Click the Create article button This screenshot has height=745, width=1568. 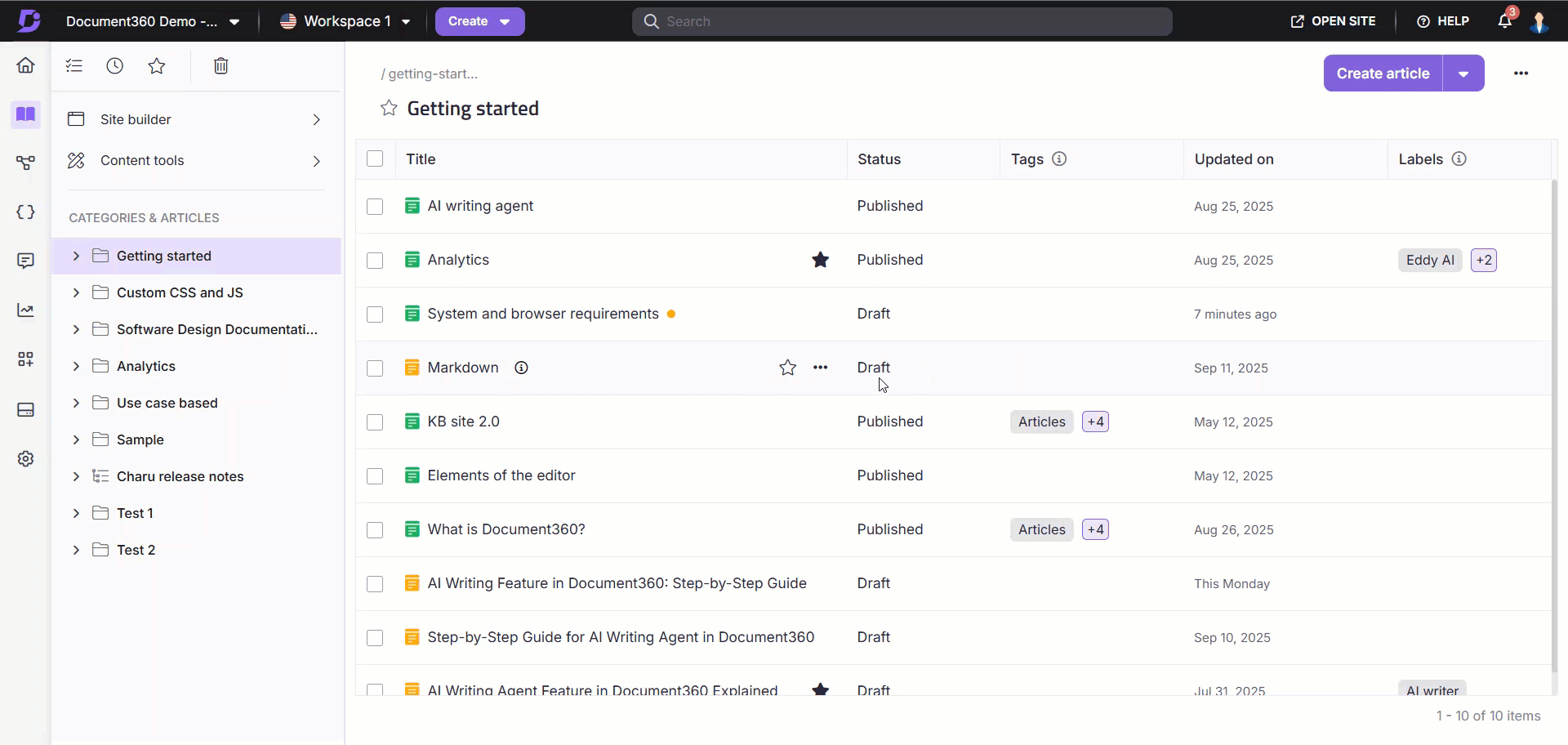coord(1383,74)
